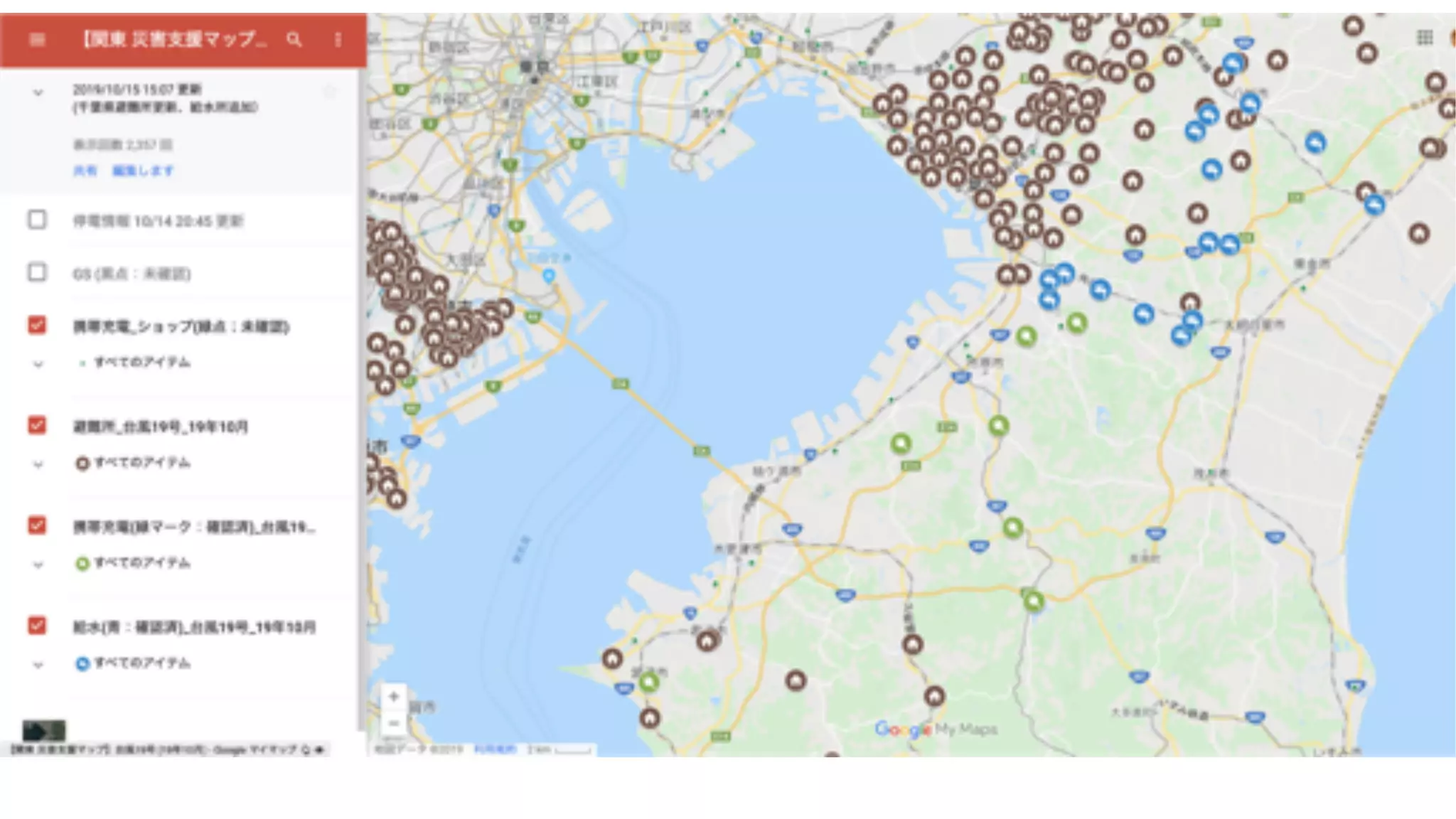This screenshot has width=1456, height=819.
Task: Open the three-dot more options menu
Action: click(x=338, y=40)
